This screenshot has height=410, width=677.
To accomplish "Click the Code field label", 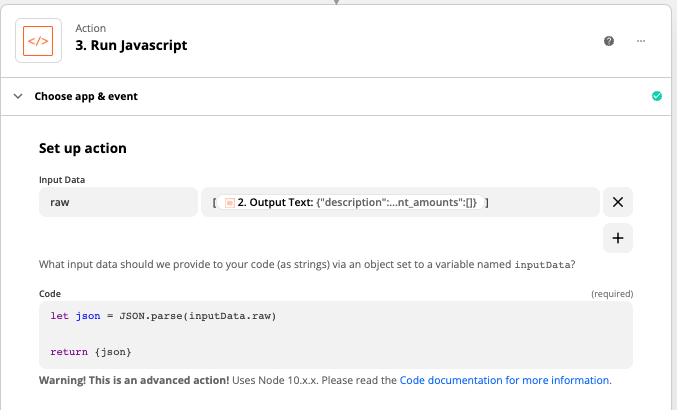I will click(50, 293).
